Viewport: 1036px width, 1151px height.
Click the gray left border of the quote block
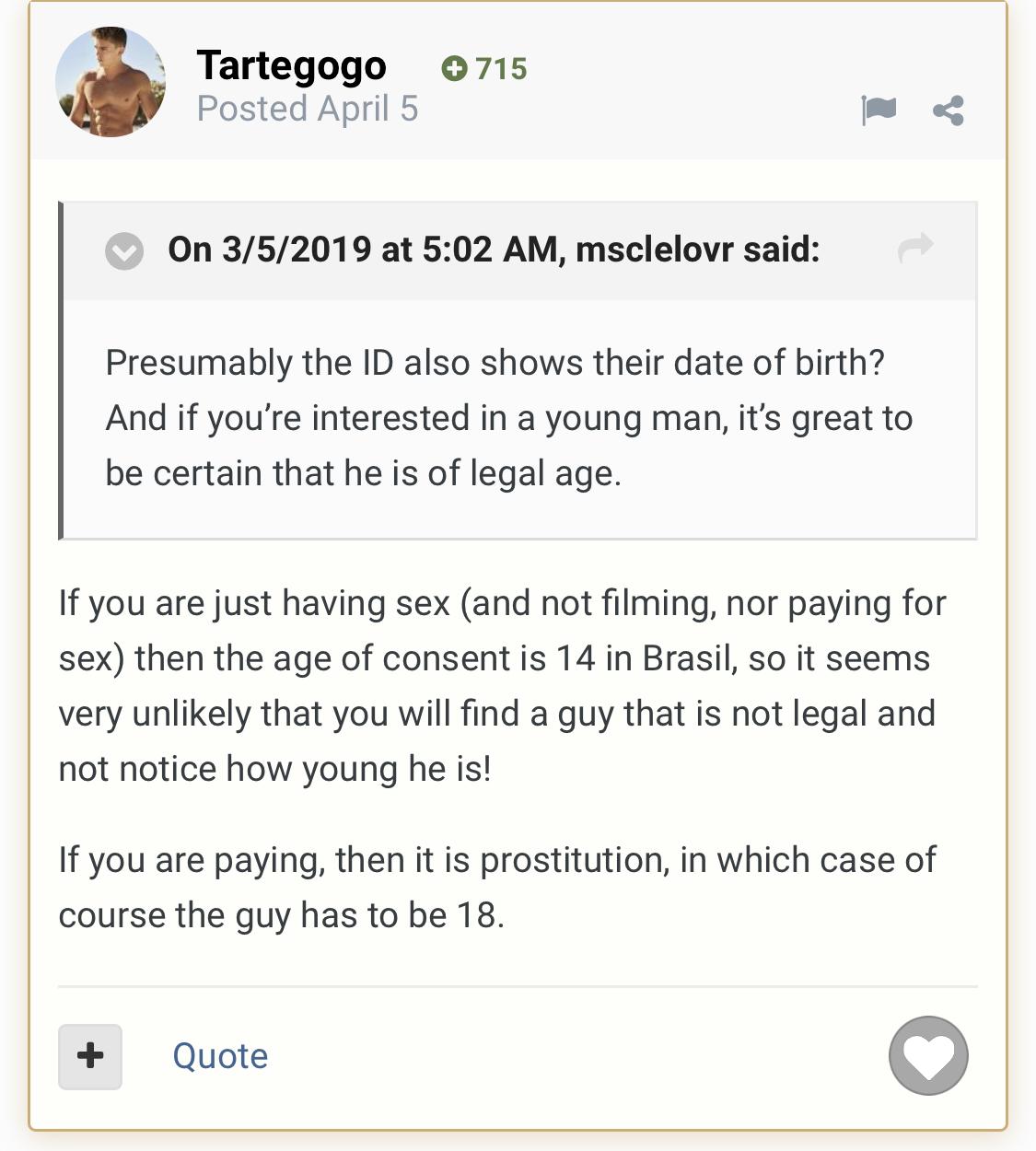(x=61, y=370)
